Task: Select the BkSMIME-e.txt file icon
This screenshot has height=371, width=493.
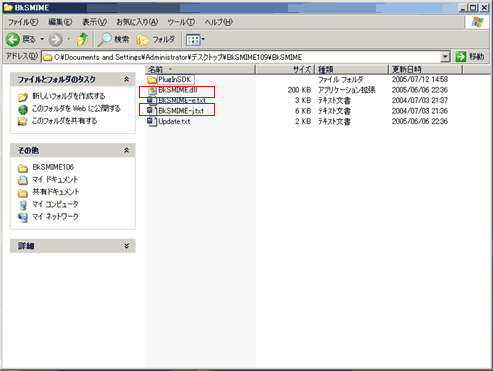Action: pos(152,100)
